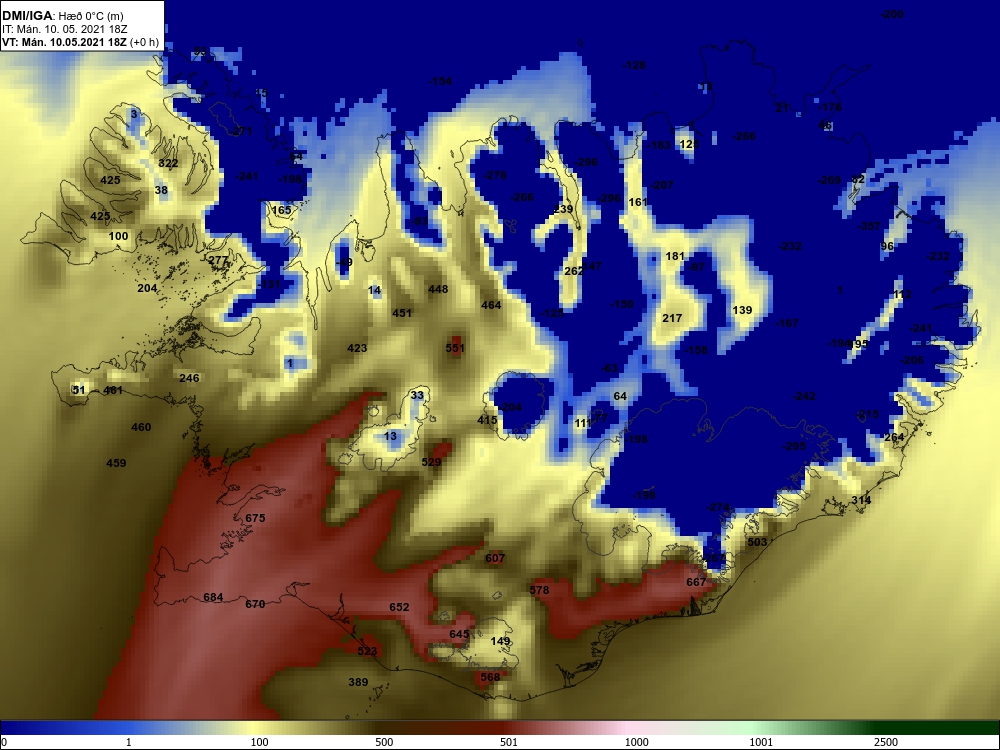Click the '501' label on the colour scale
Viewport: 1000px width, 750px height.
tap(509, 742)
